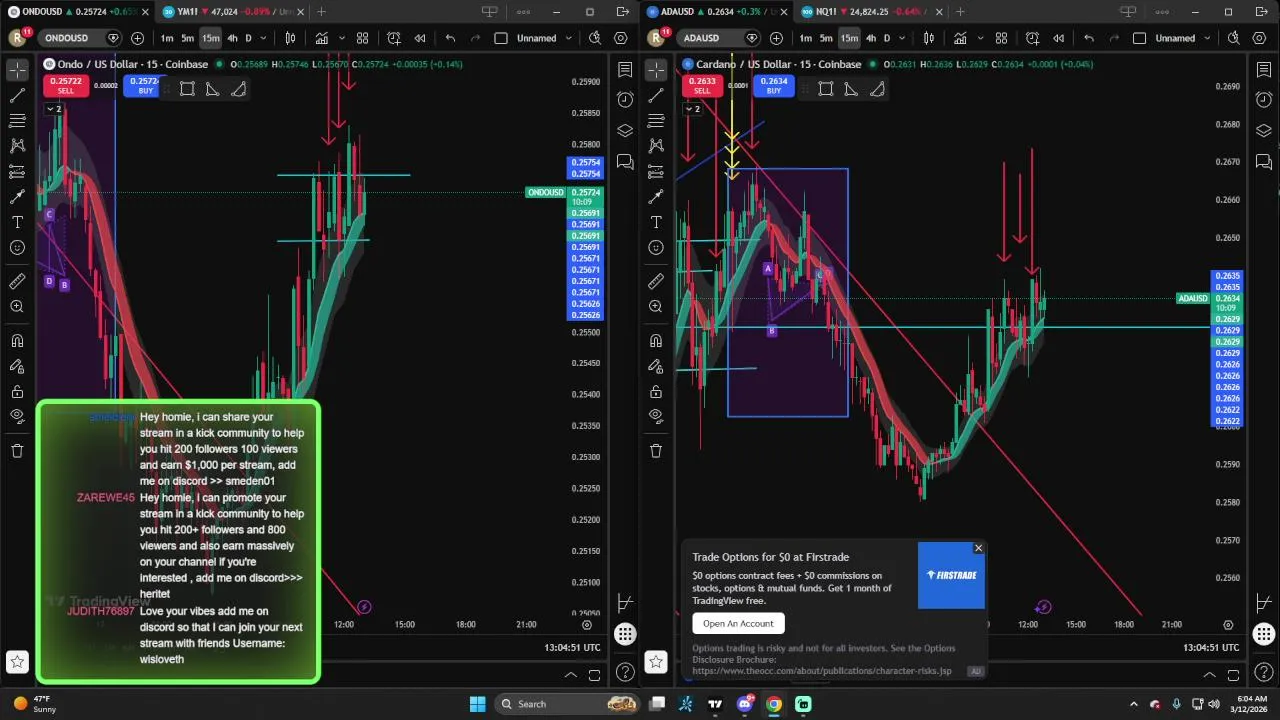The image size is (1280, 720).
Task: Open the object tree layers panel in ADAUSD window
Action: pos(1263,131)
